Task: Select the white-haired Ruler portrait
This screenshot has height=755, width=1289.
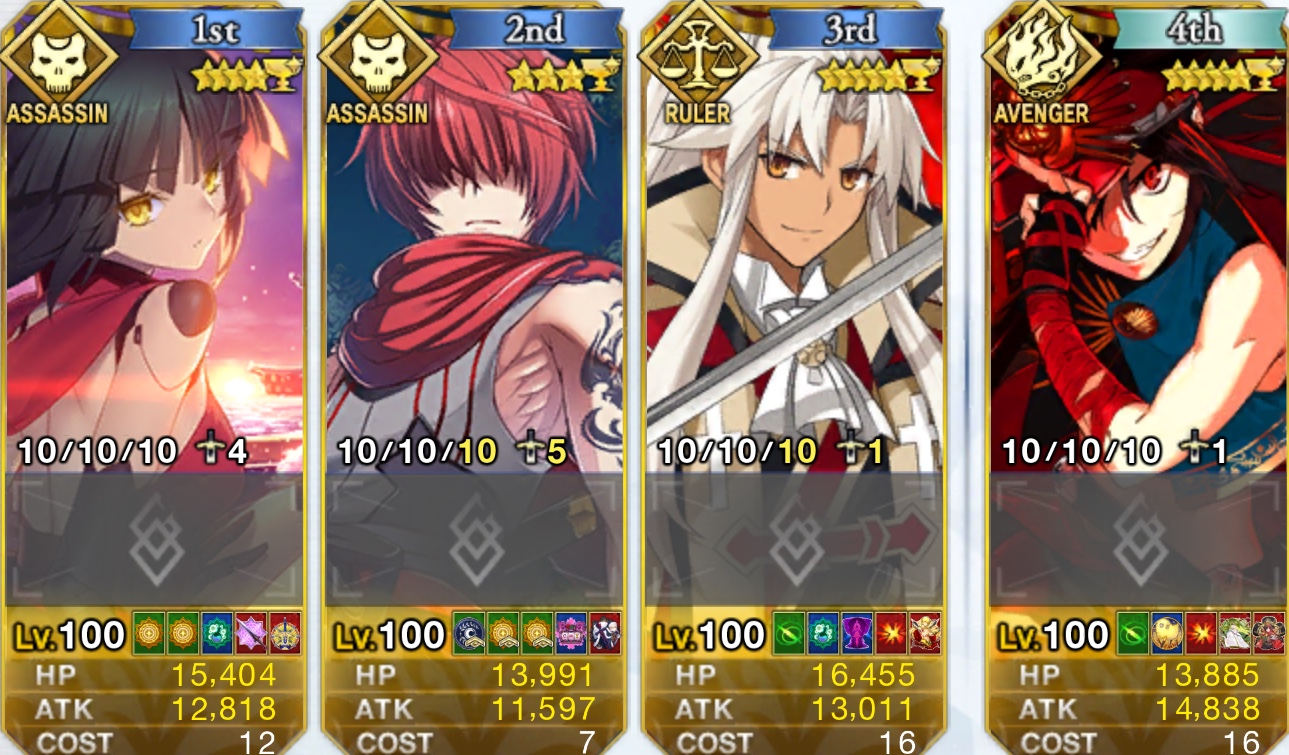Action: (795, 270)
